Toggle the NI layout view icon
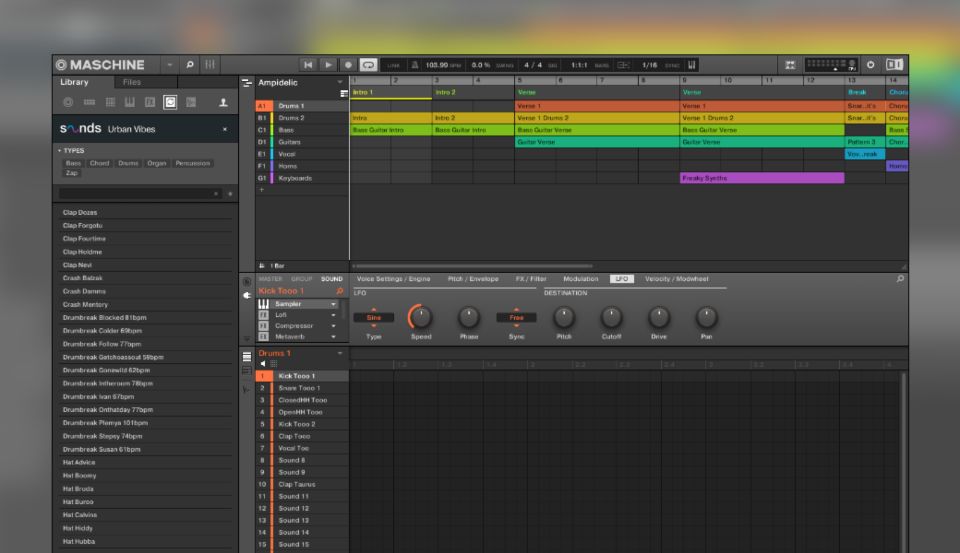 894,65
